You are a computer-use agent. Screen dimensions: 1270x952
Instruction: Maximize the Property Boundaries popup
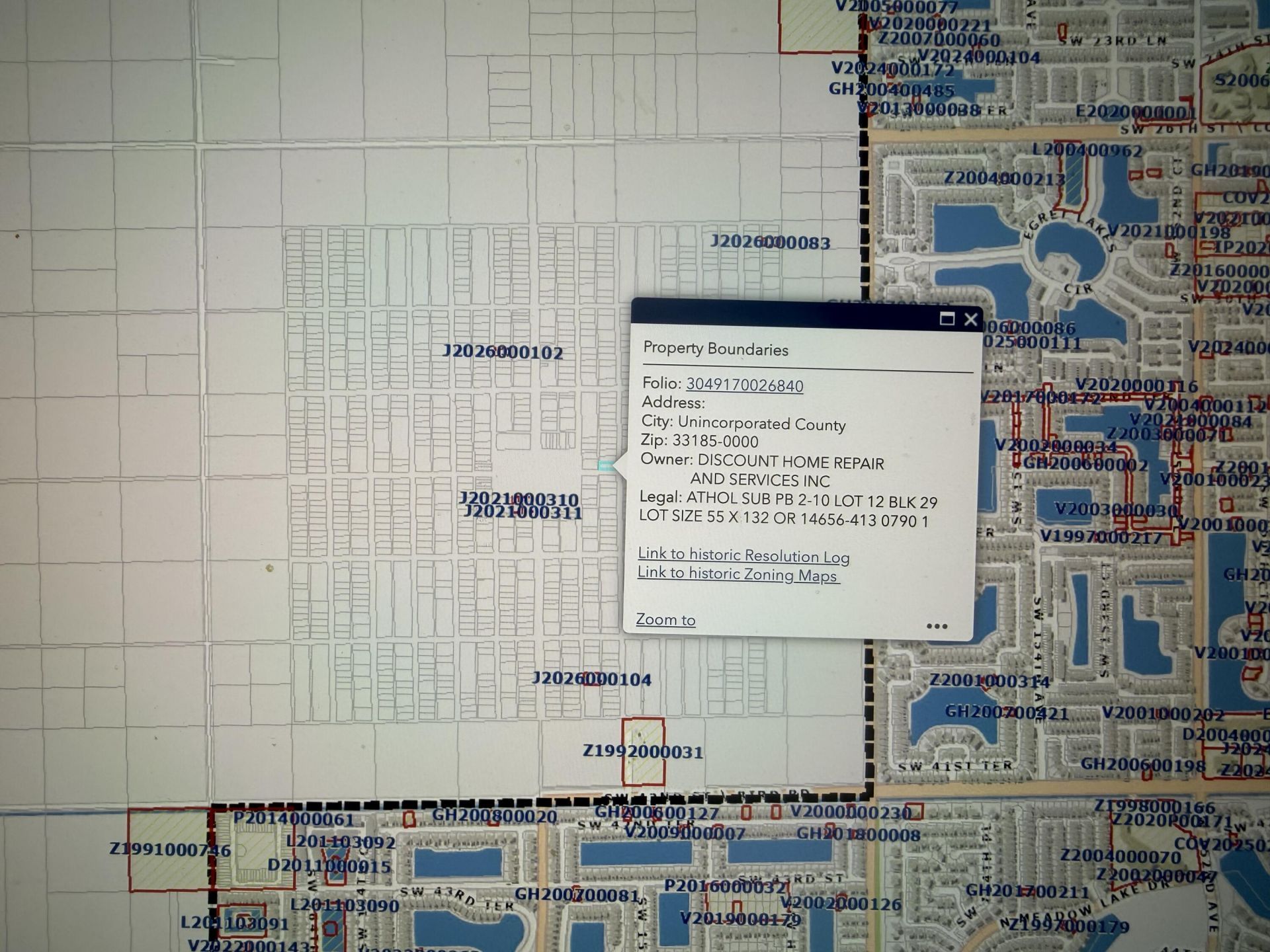(x=947, y=319)
